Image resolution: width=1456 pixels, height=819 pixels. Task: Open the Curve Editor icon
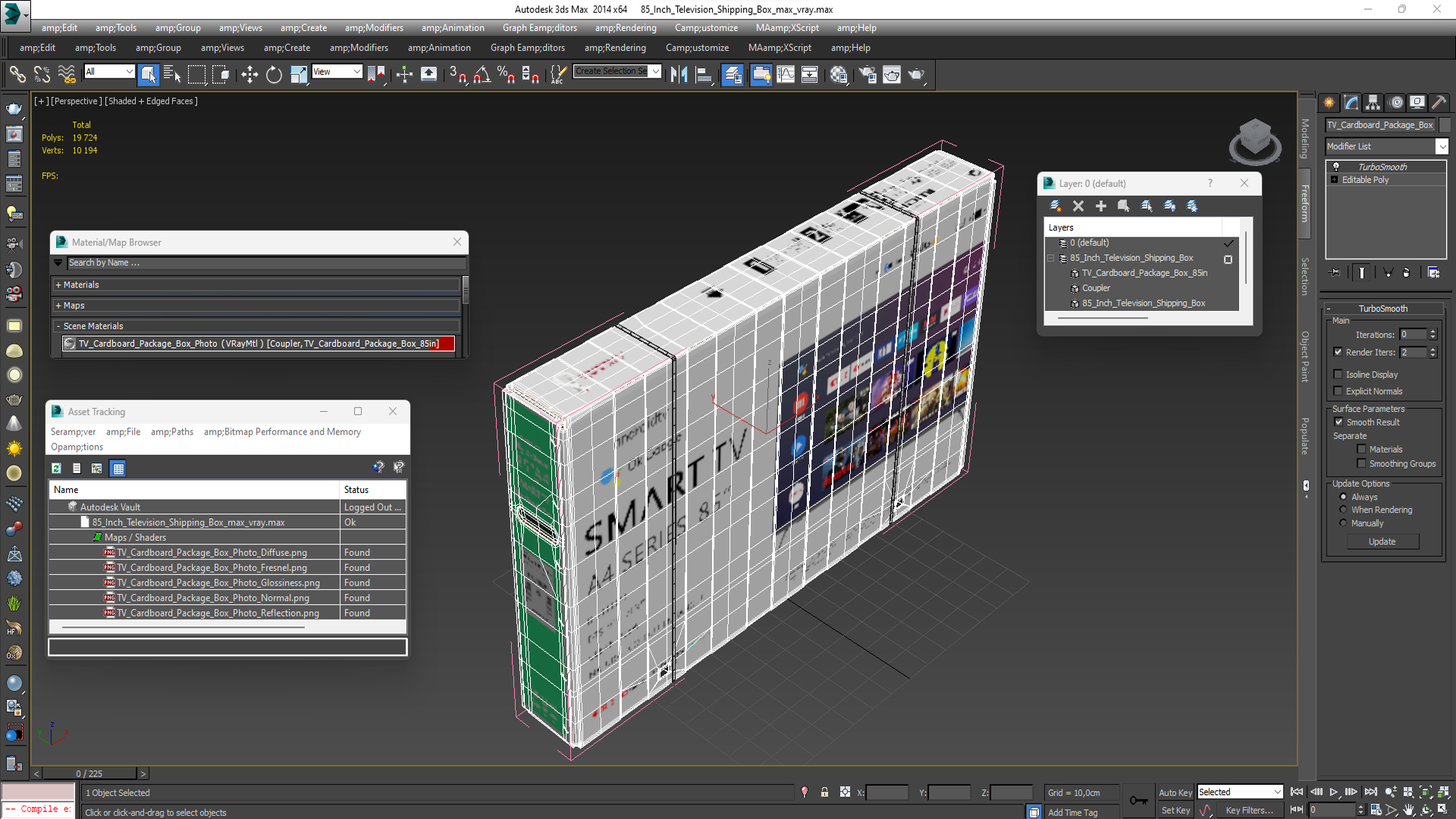786,74
